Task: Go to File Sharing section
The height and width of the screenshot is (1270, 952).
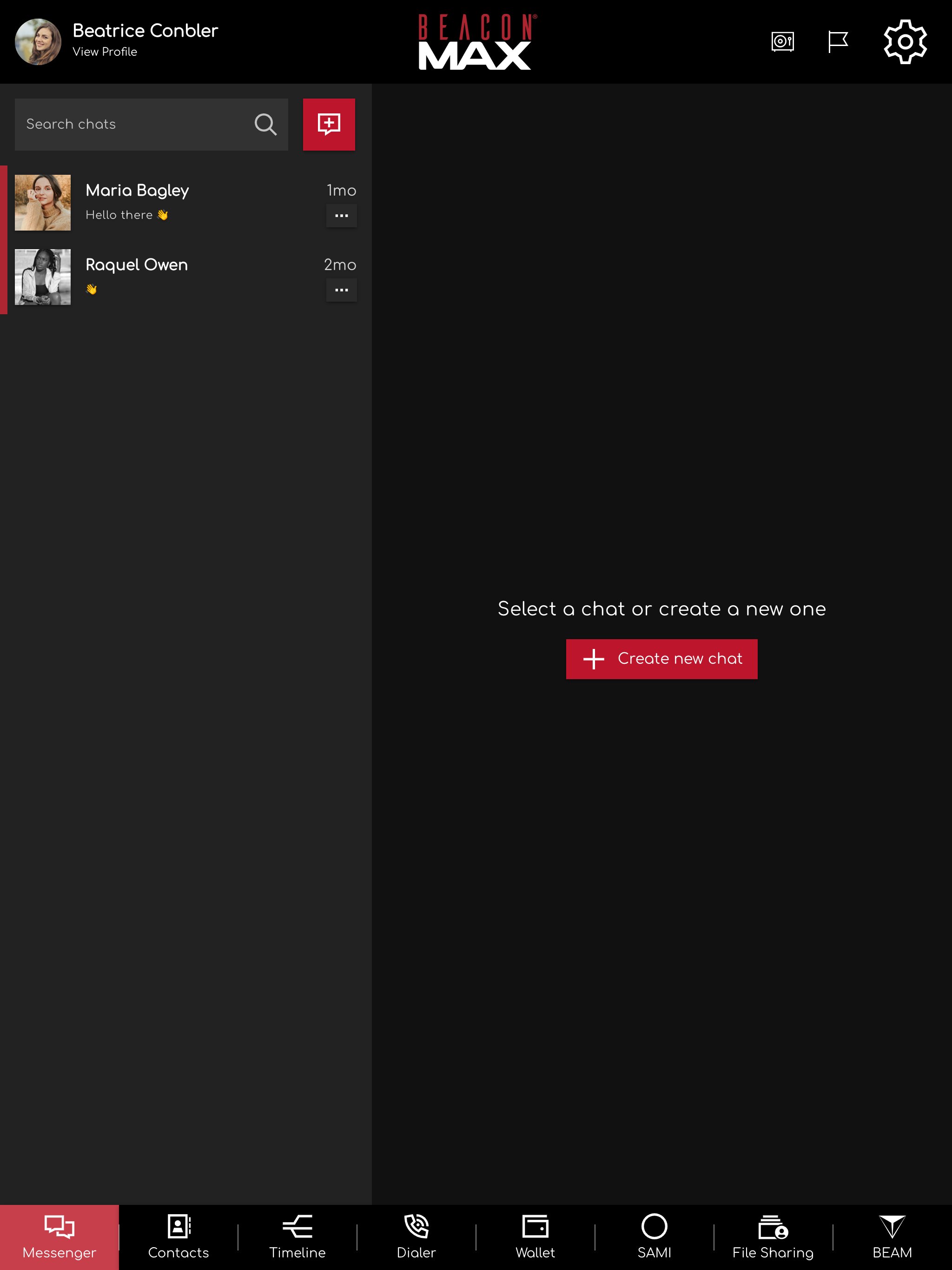Action: pyautogui.click(x=773, y=1237)
